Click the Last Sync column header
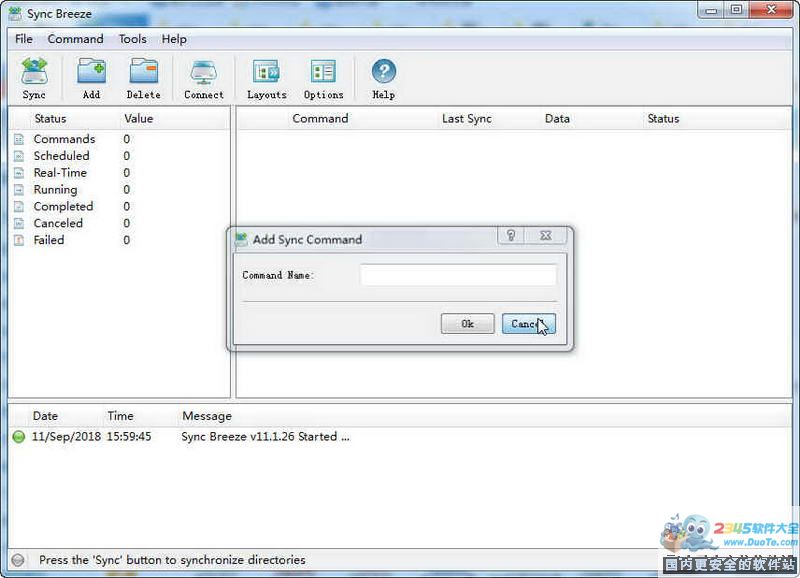The width and height of the screenshot is (800, 578). (467, 118)
